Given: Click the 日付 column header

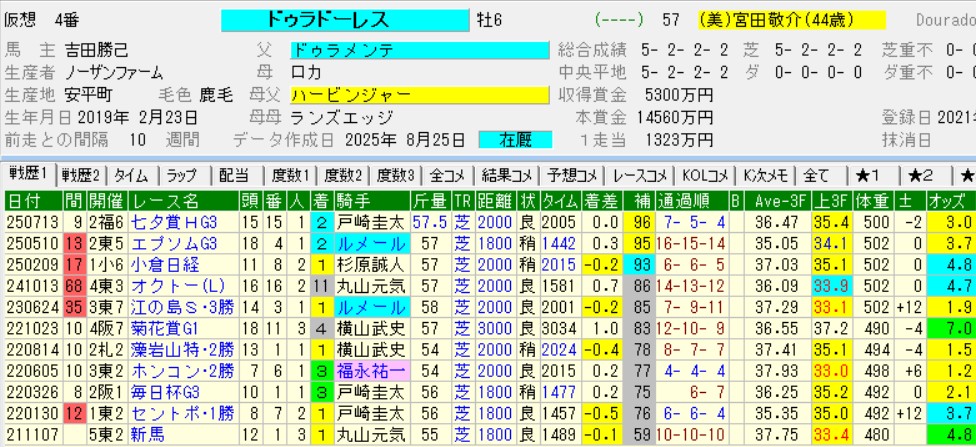Looking at the screenshot, I should coord(26,201).
